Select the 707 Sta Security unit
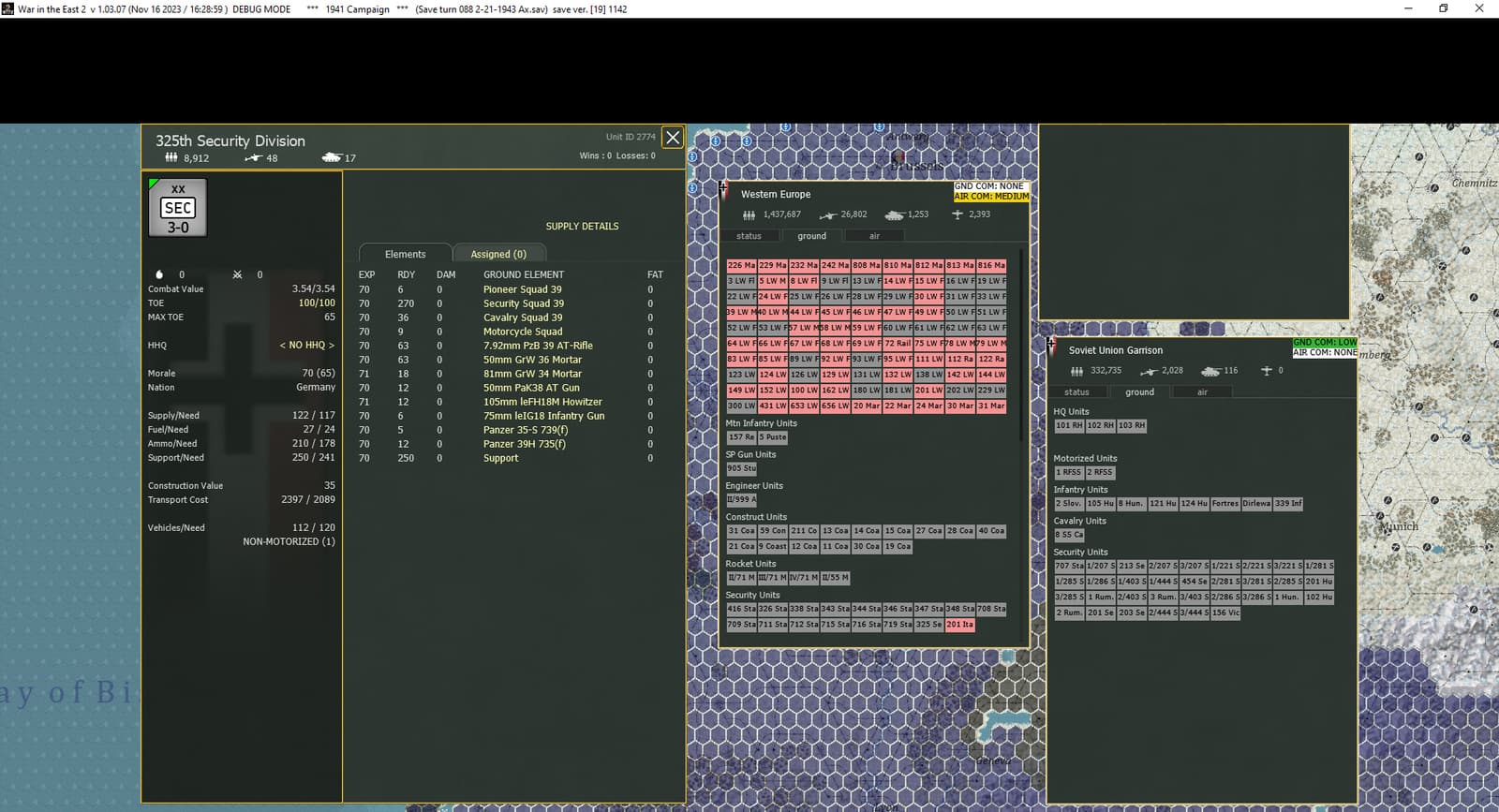 (1069, 566)
